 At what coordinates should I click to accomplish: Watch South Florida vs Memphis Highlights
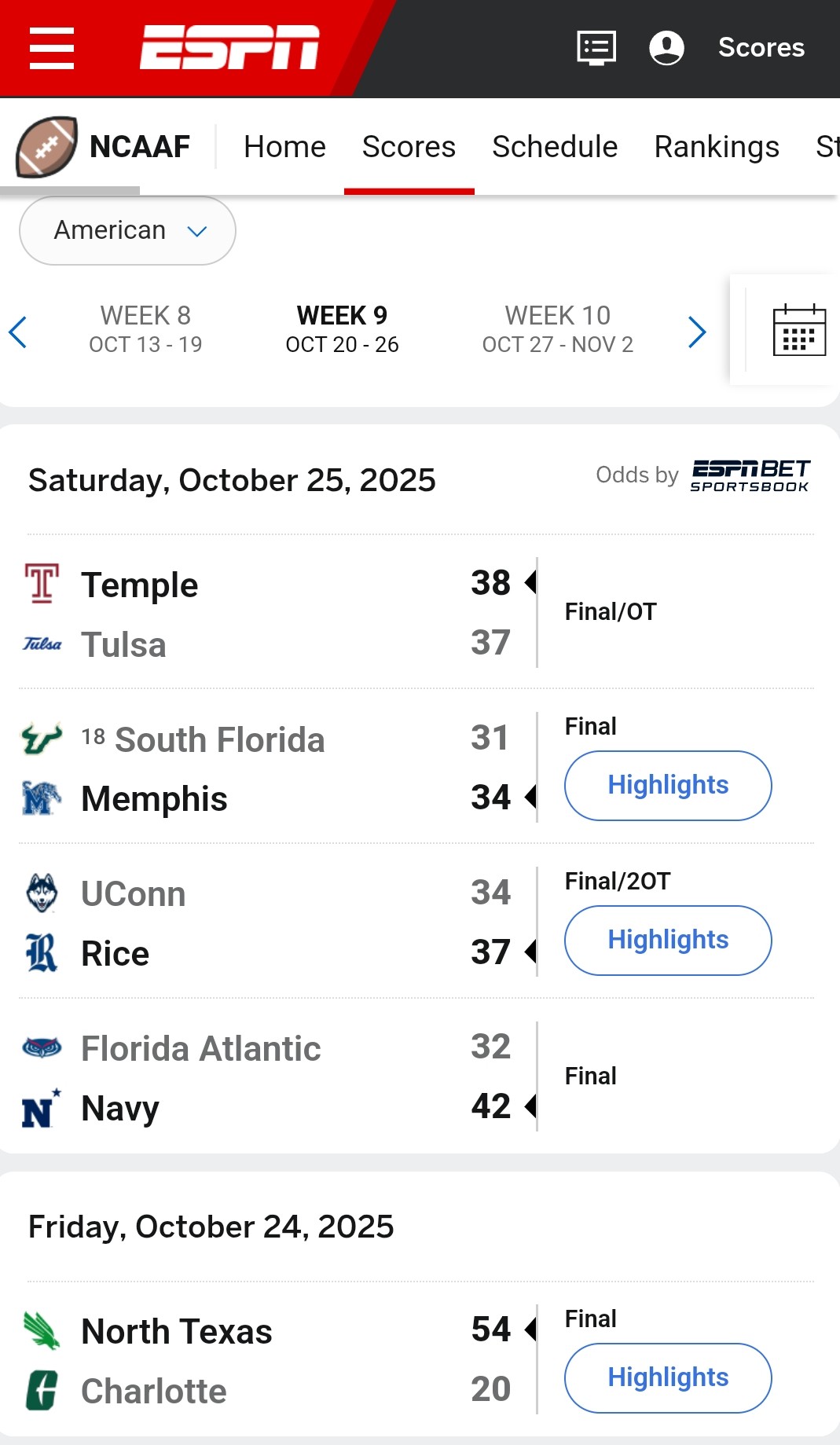(668, 785)
